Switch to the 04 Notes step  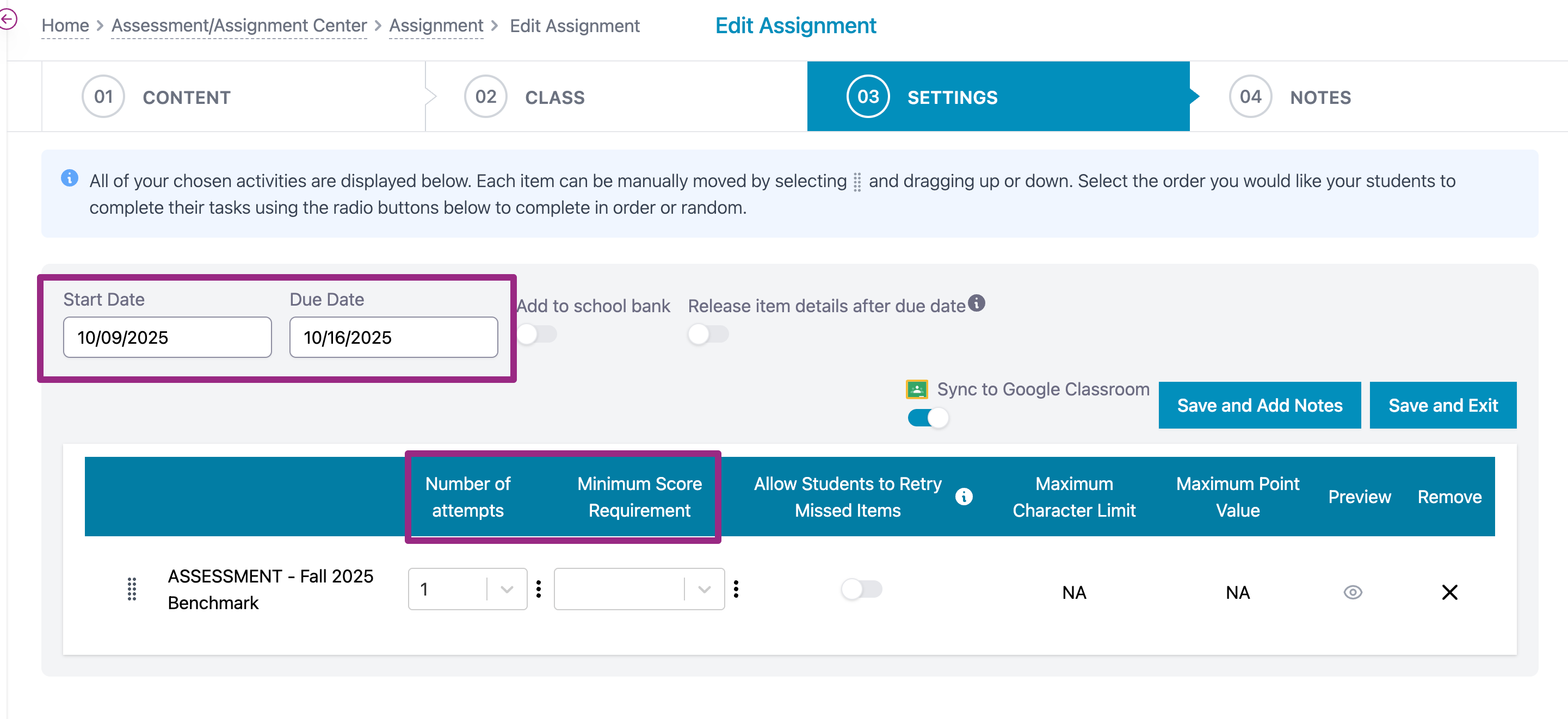tap(1320, 97)
